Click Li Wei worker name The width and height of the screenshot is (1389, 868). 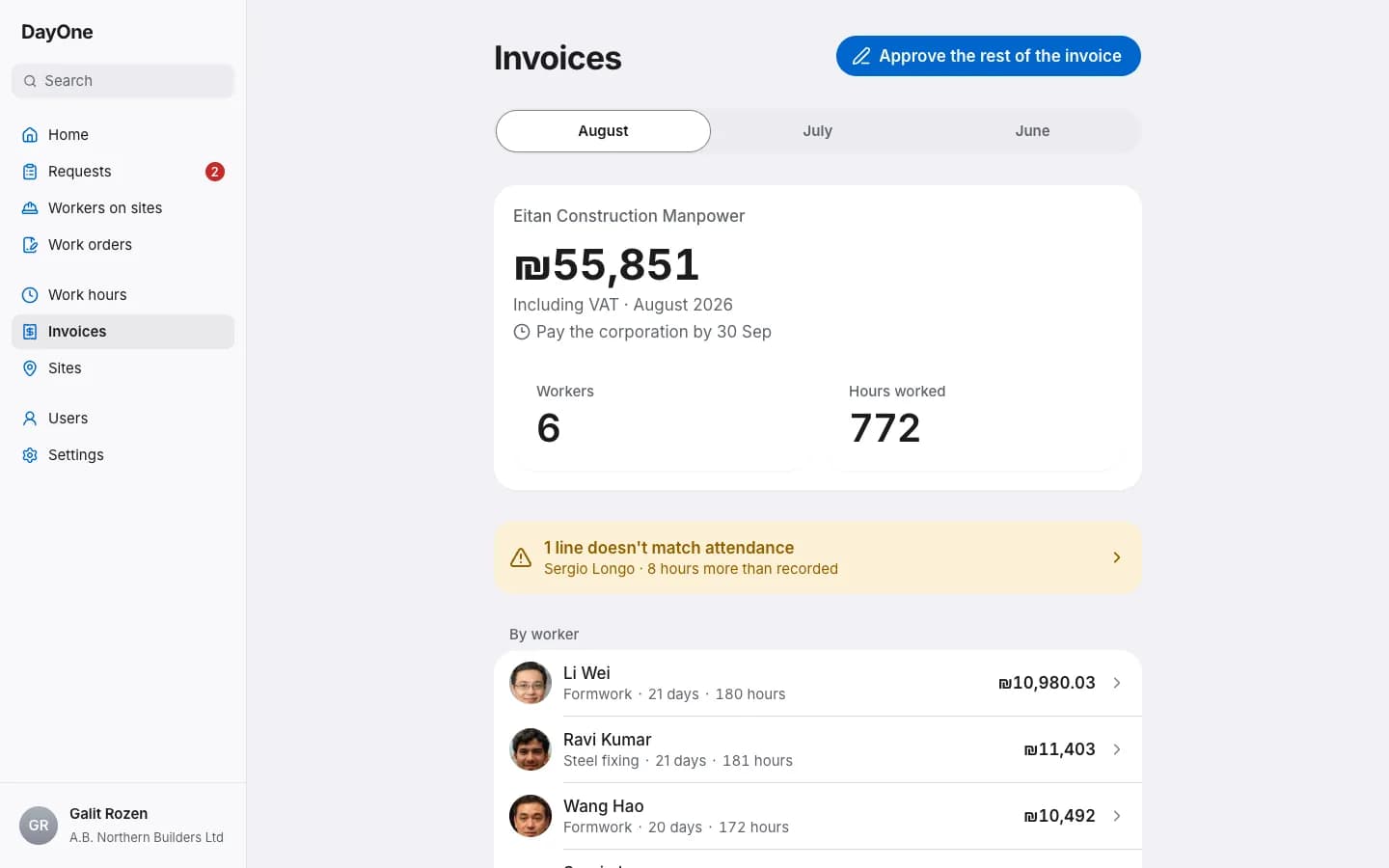pos(586,673)
